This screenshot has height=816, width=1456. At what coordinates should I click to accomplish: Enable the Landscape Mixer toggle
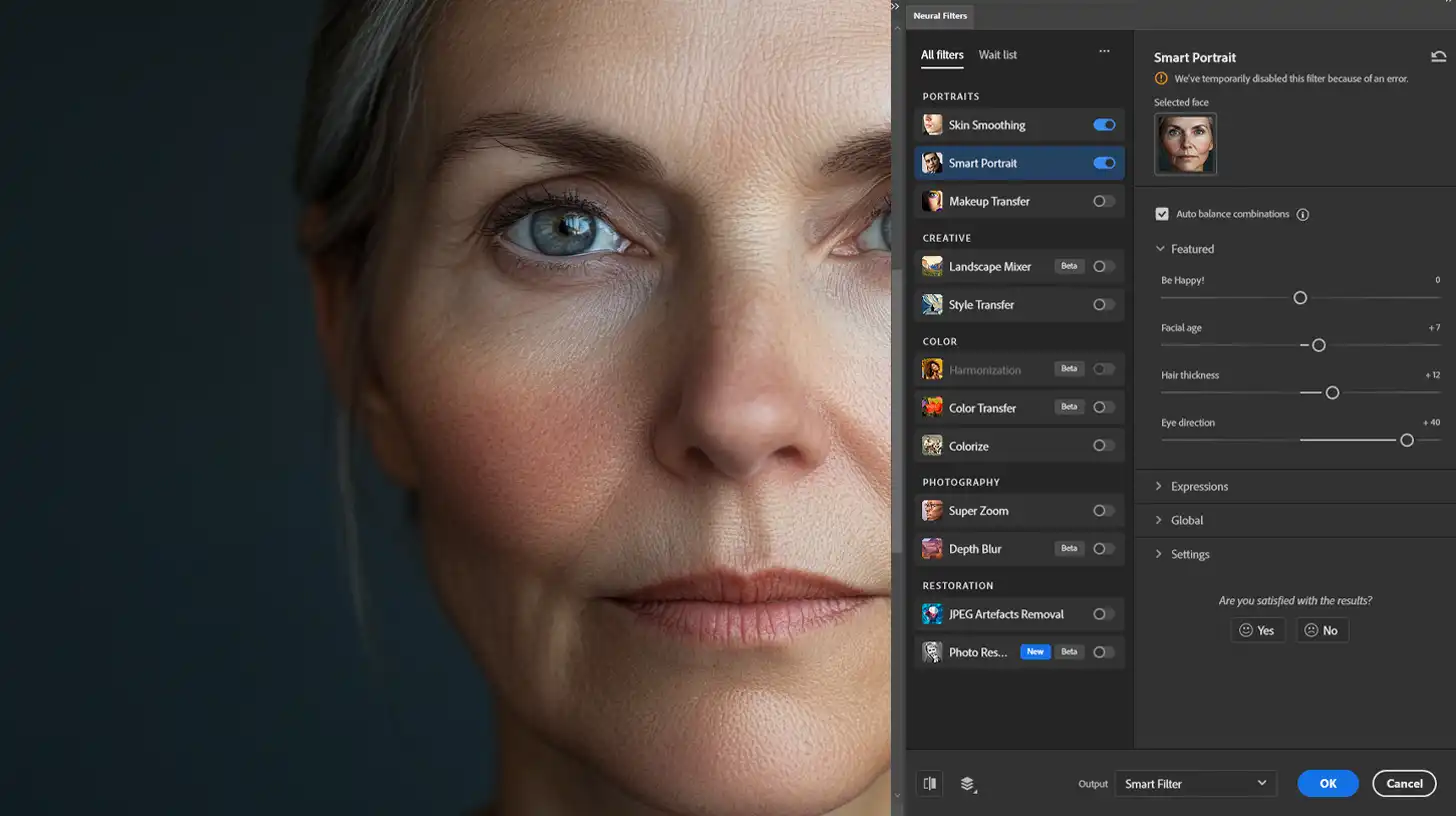[1104, 267]
